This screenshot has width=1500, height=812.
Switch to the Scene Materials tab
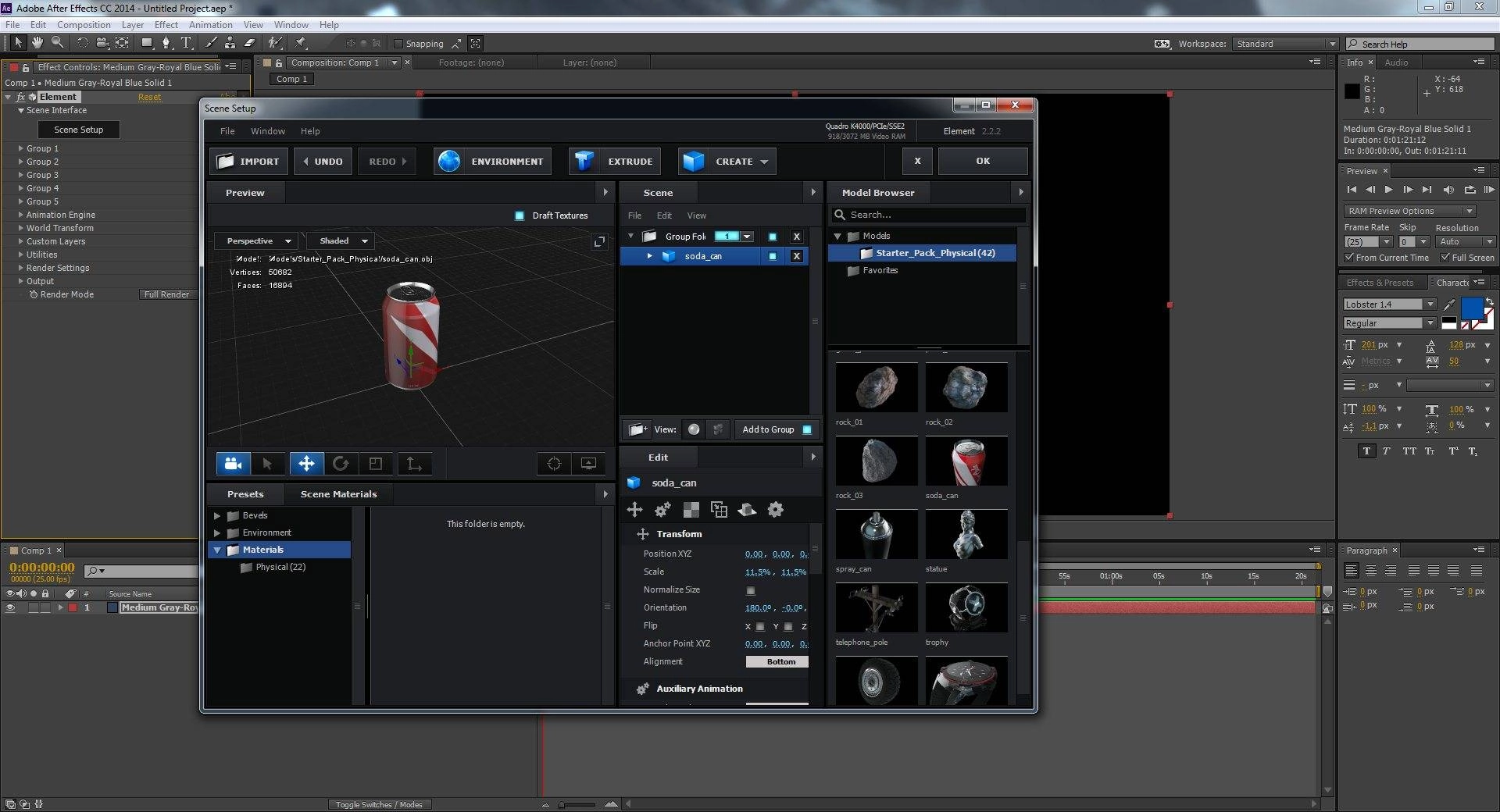click(x=338, y=494)
